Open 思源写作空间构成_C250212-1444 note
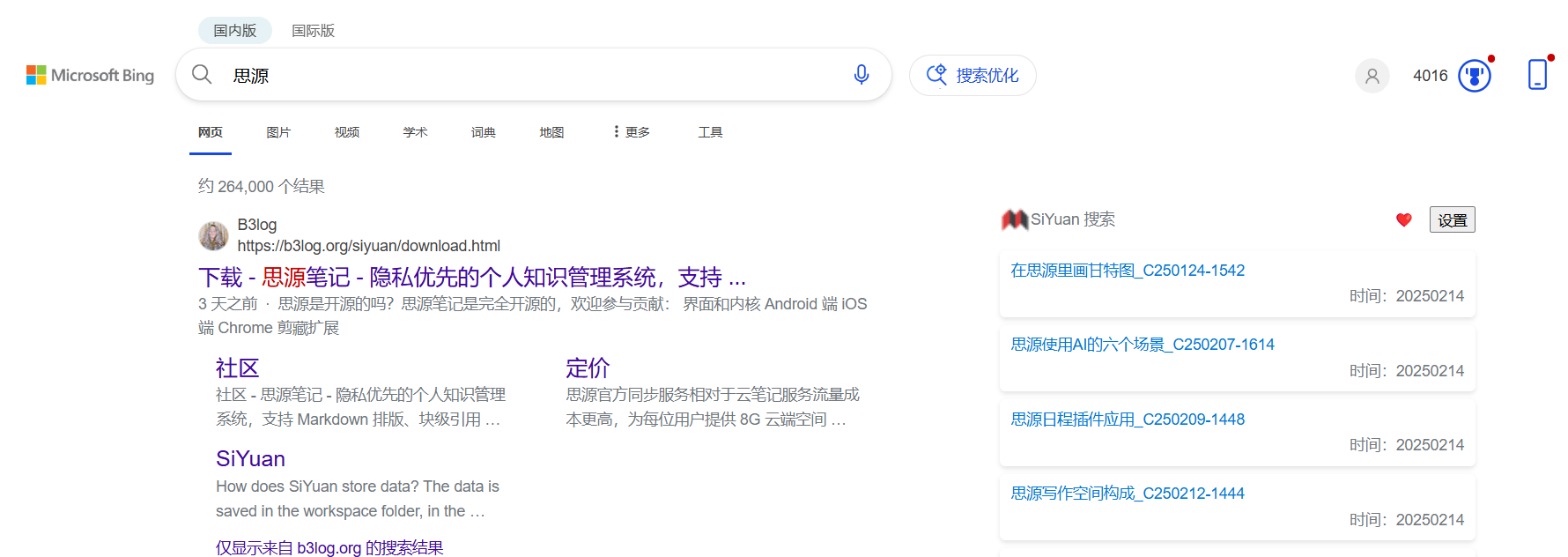 (x=1128, y=494)
